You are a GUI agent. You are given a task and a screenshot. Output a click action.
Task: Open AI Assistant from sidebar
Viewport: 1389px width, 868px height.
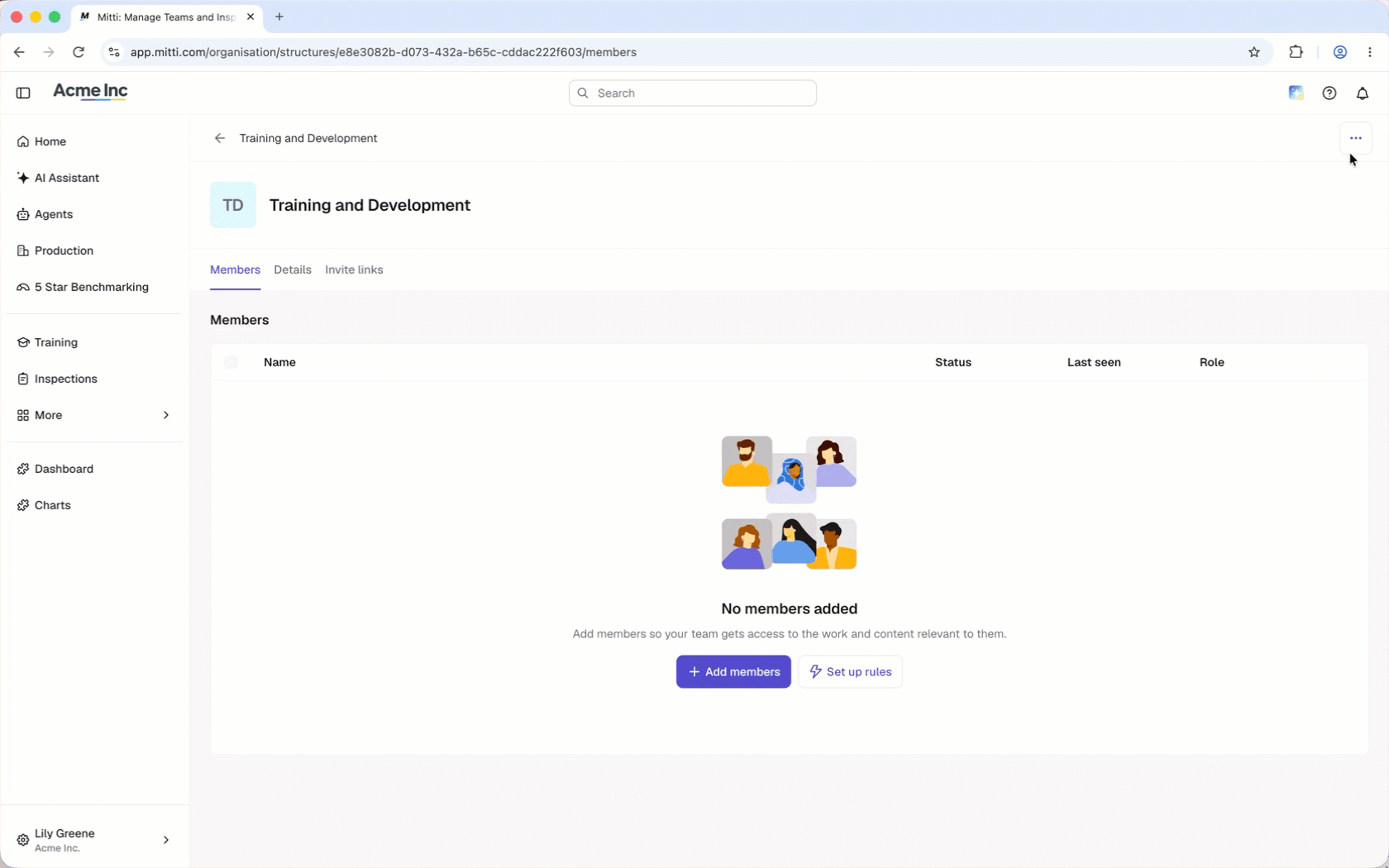tap(58, 178)
